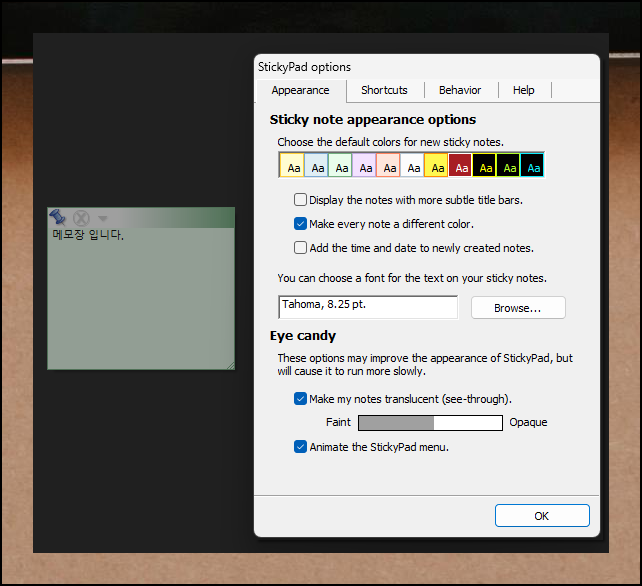Open the Behavior tab
The height and width of the screenshot is (586, 642).
460,90
